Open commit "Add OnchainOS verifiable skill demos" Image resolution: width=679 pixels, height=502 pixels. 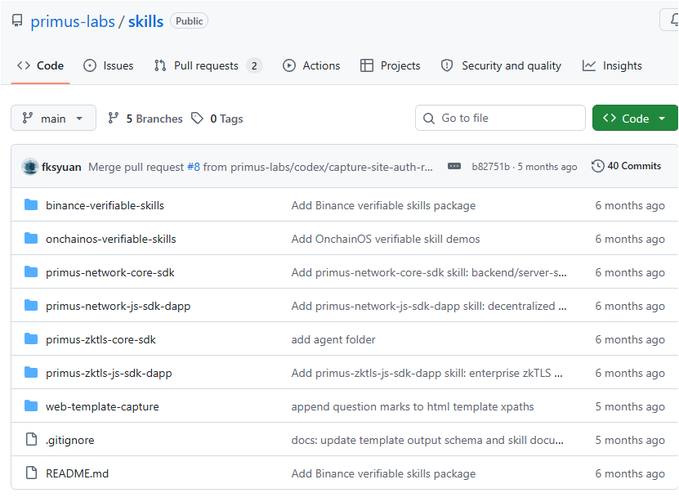385,239
